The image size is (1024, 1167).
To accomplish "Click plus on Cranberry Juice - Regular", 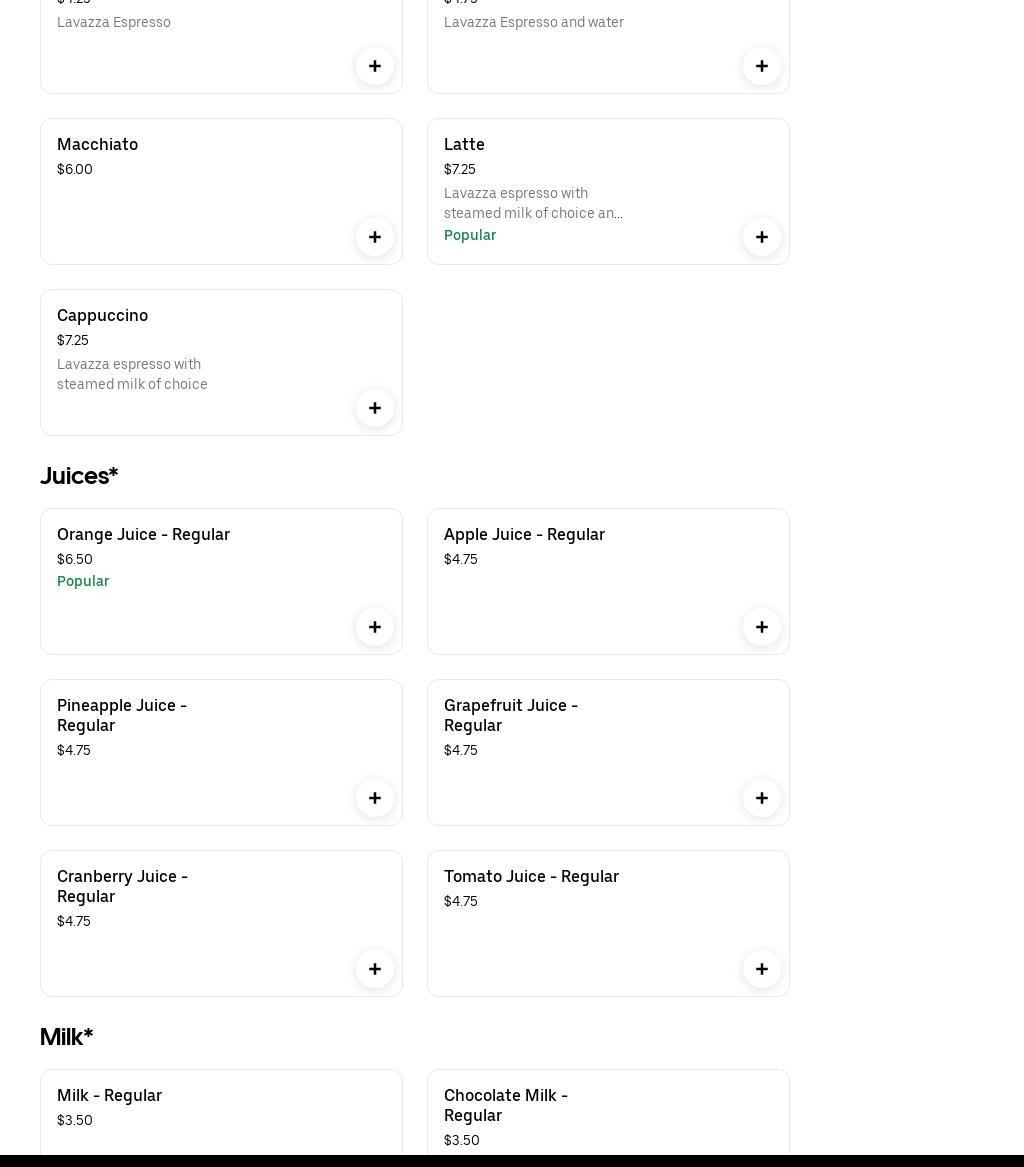I will tap(375, 969).
